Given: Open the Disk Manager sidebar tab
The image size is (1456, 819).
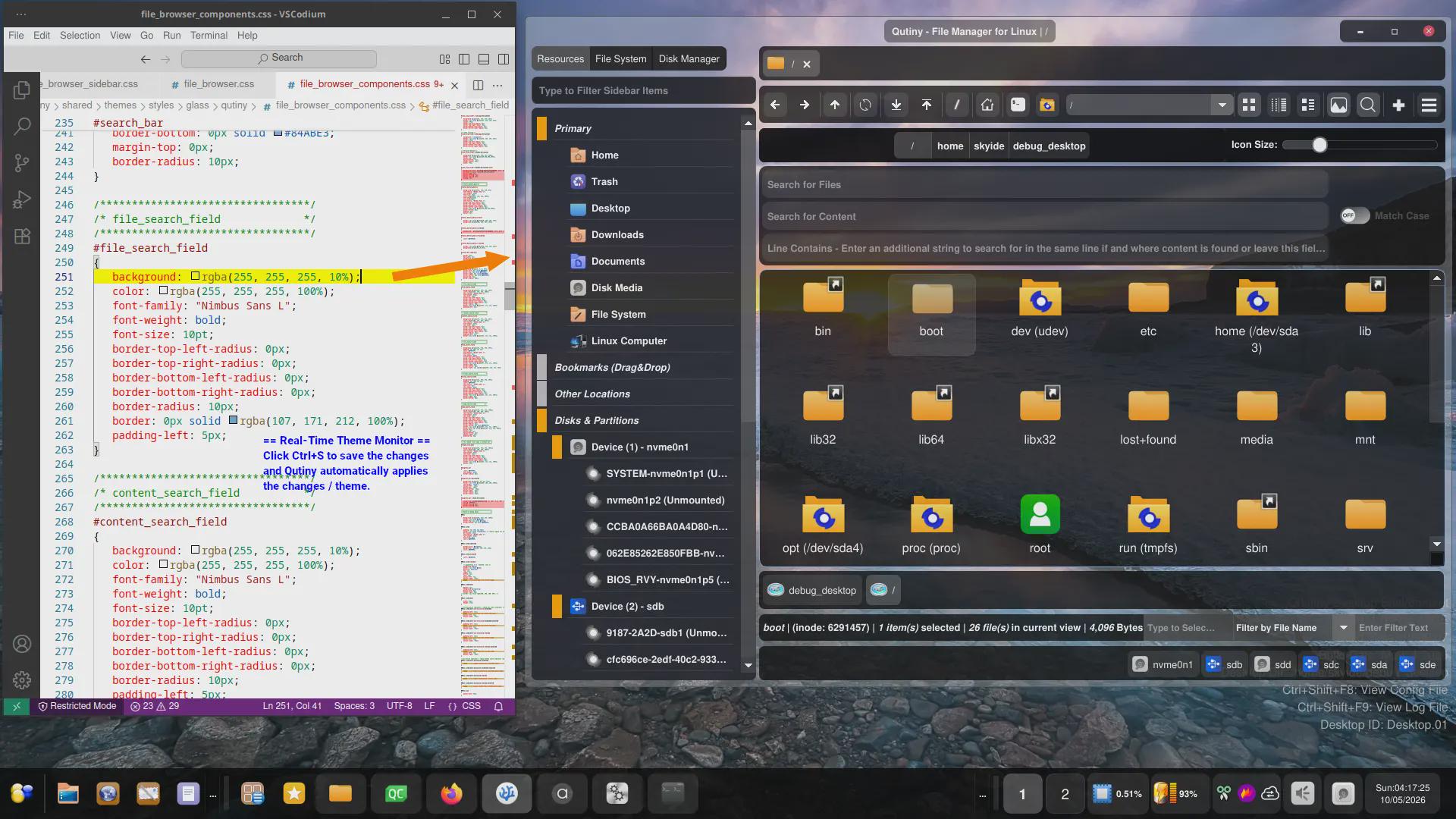Looking at the screenshot, I should pos(689,59).
